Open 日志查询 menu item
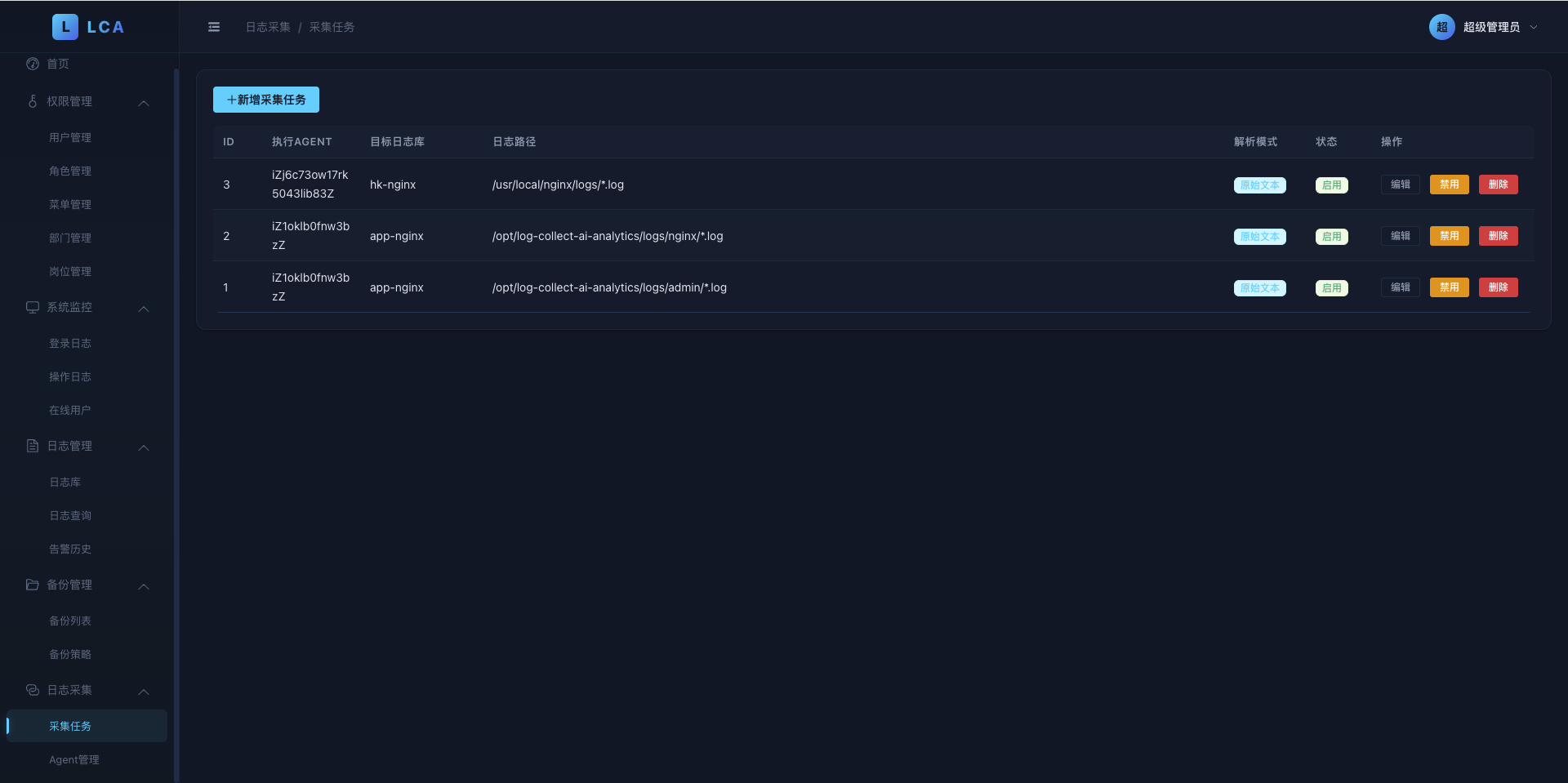Image resolution: width=1568 pixels, height=783 pixels. (x=70, y=515)
